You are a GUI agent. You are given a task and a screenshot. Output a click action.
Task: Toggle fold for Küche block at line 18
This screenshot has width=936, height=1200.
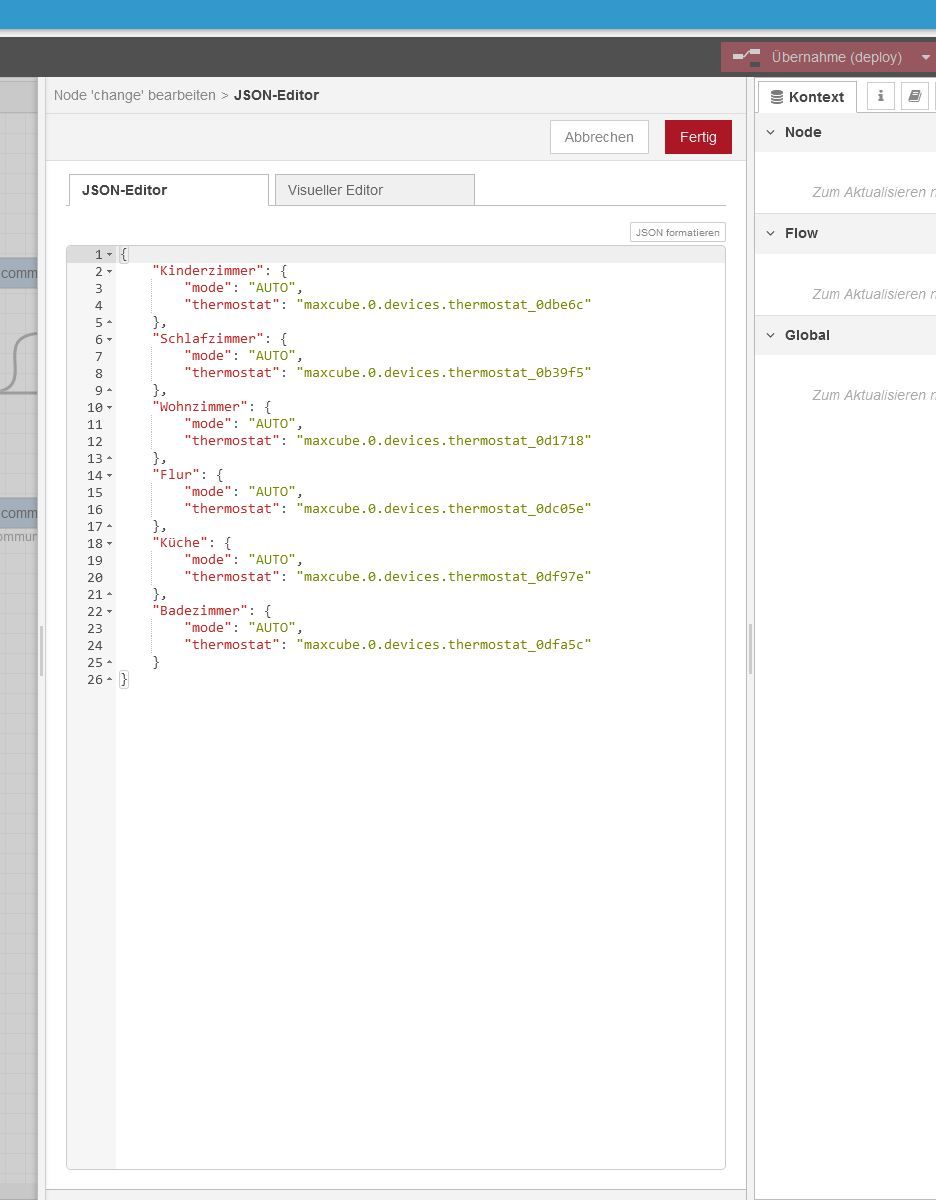[110, 544]
